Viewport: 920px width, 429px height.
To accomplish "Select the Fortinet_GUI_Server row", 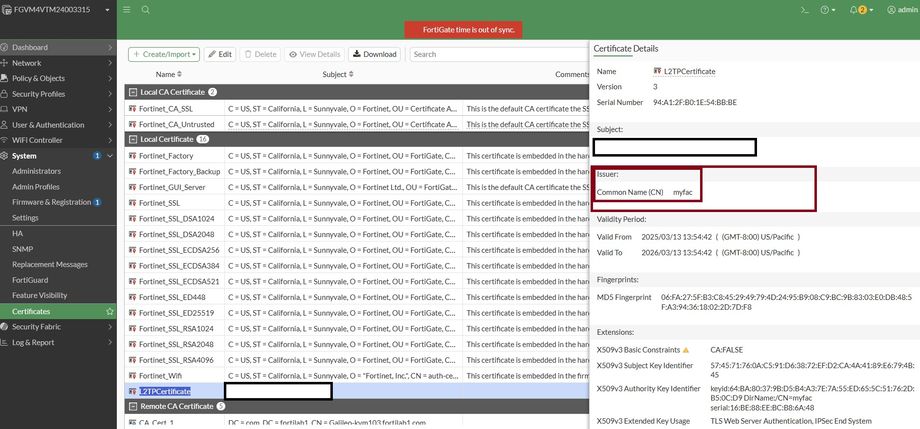I will click(x=357, y=187).
